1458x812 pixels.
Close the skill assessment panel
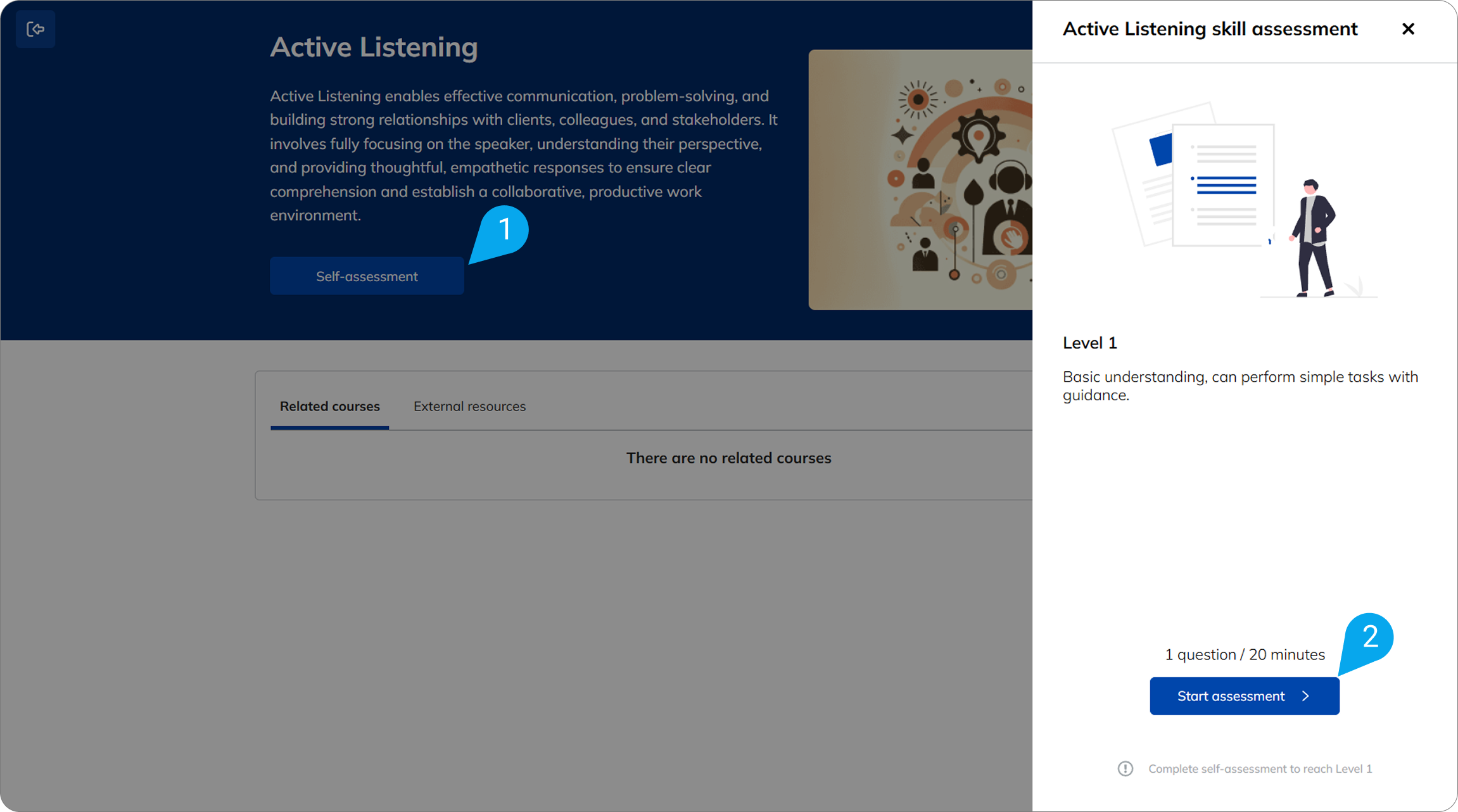coord(1408,29)
